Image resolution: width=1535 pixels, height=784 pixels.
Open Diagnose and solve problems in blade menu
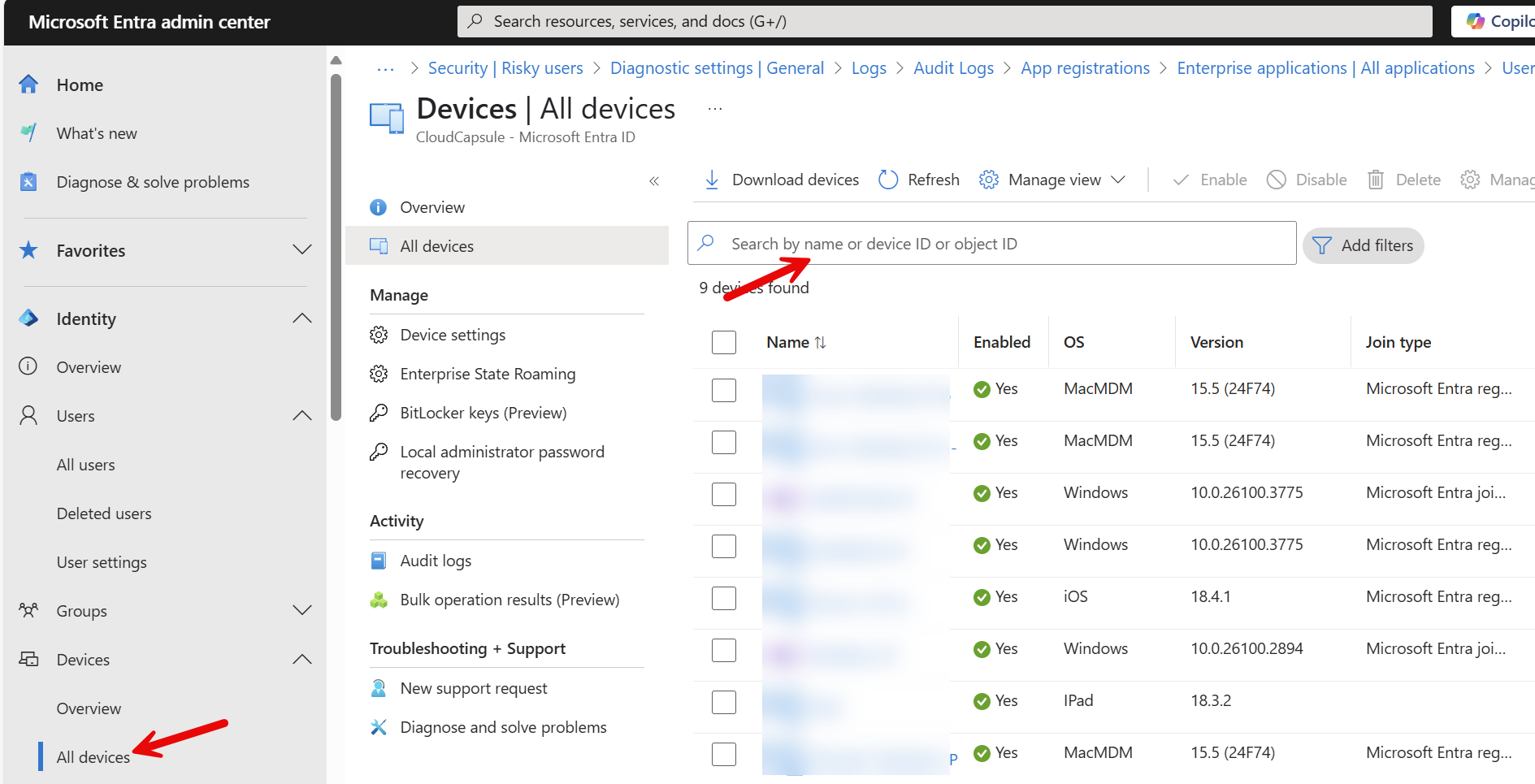tap(503, 727)
